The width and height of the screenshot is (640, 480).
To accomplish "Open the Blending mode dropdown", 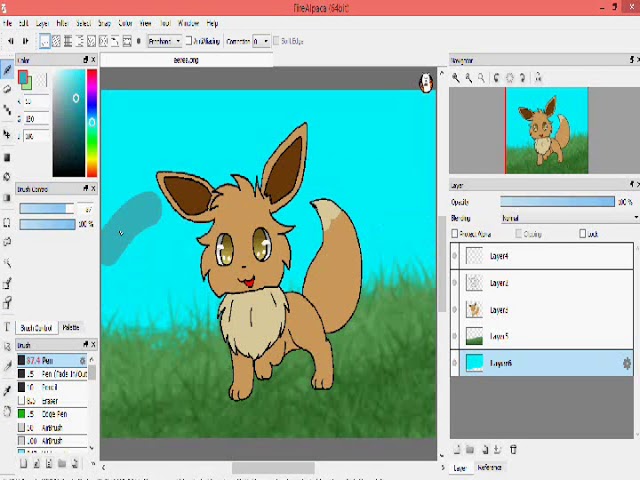I will pos(569,218).
